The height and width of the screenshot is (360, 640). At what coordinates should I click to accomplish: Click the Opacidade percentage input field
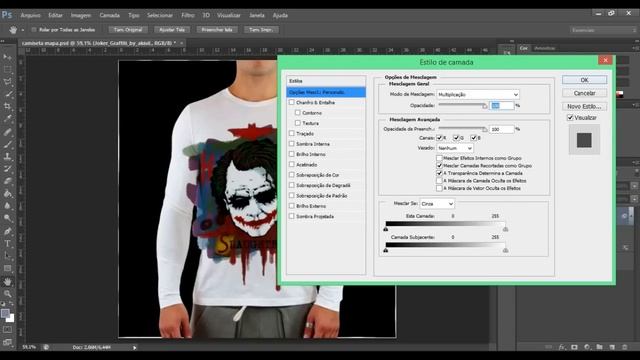pyautogui.click(x=502, y=106)
